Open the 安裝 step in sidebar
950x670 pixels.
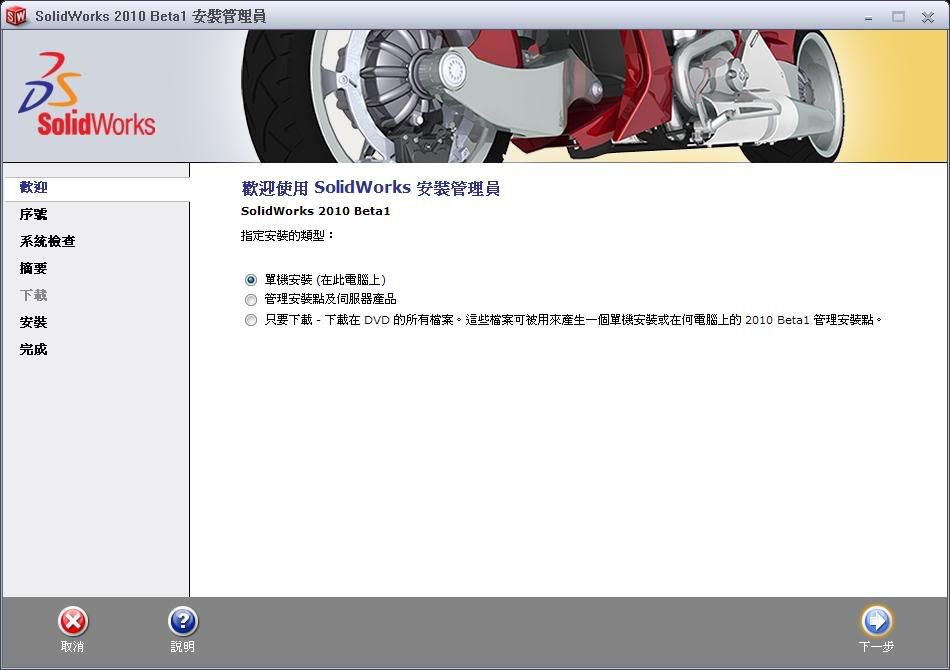pyautogui.click(x=33, y=322)
